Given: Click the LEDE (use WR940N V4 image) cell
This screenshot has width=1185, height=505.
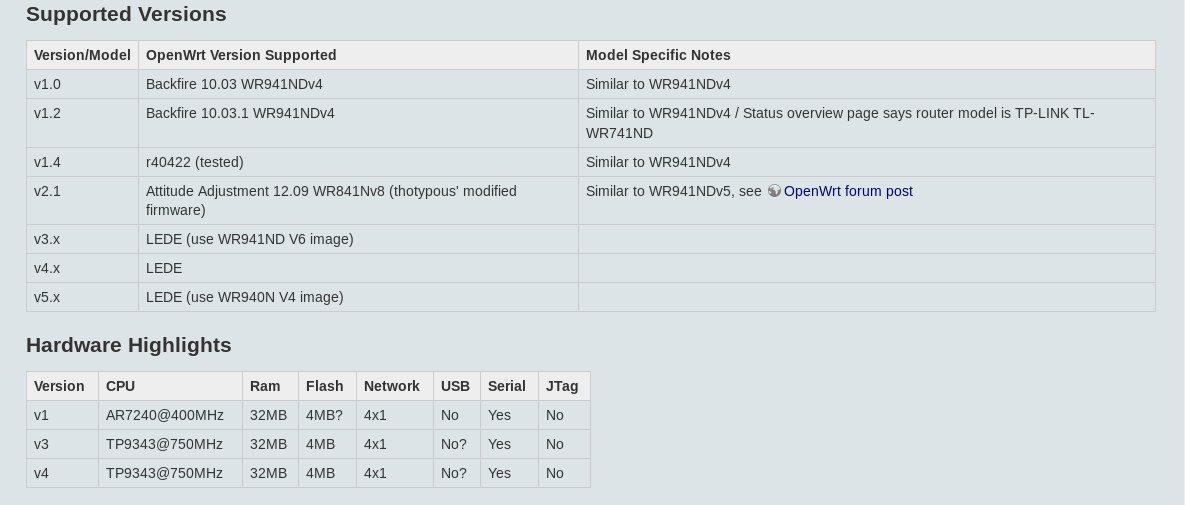Looking at the screenshot, I should pos(358,297).
